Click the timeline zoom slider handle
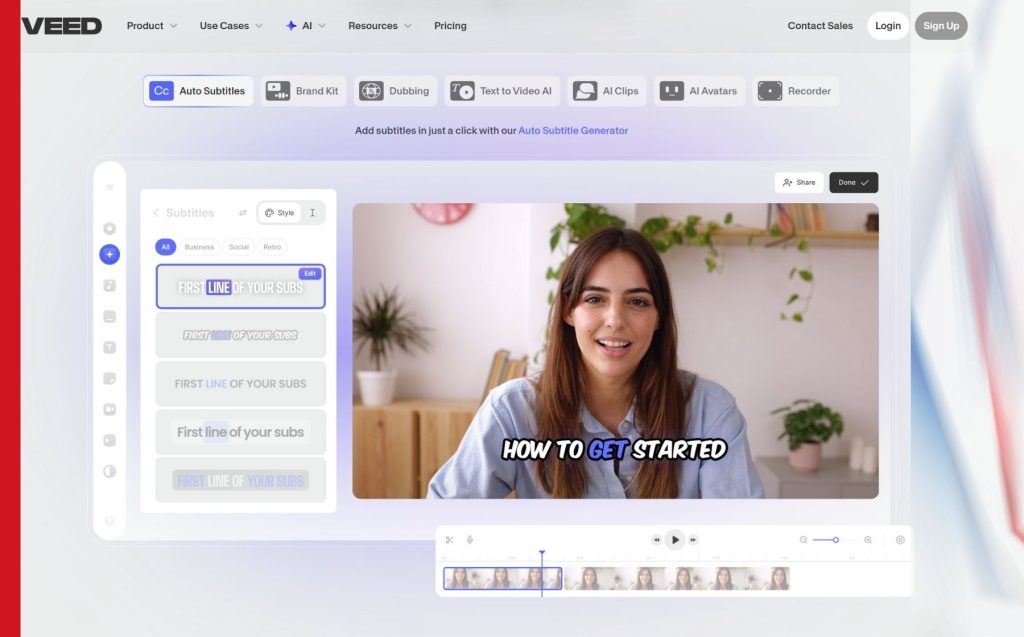Screen dimensions: 1024x637 835,540
